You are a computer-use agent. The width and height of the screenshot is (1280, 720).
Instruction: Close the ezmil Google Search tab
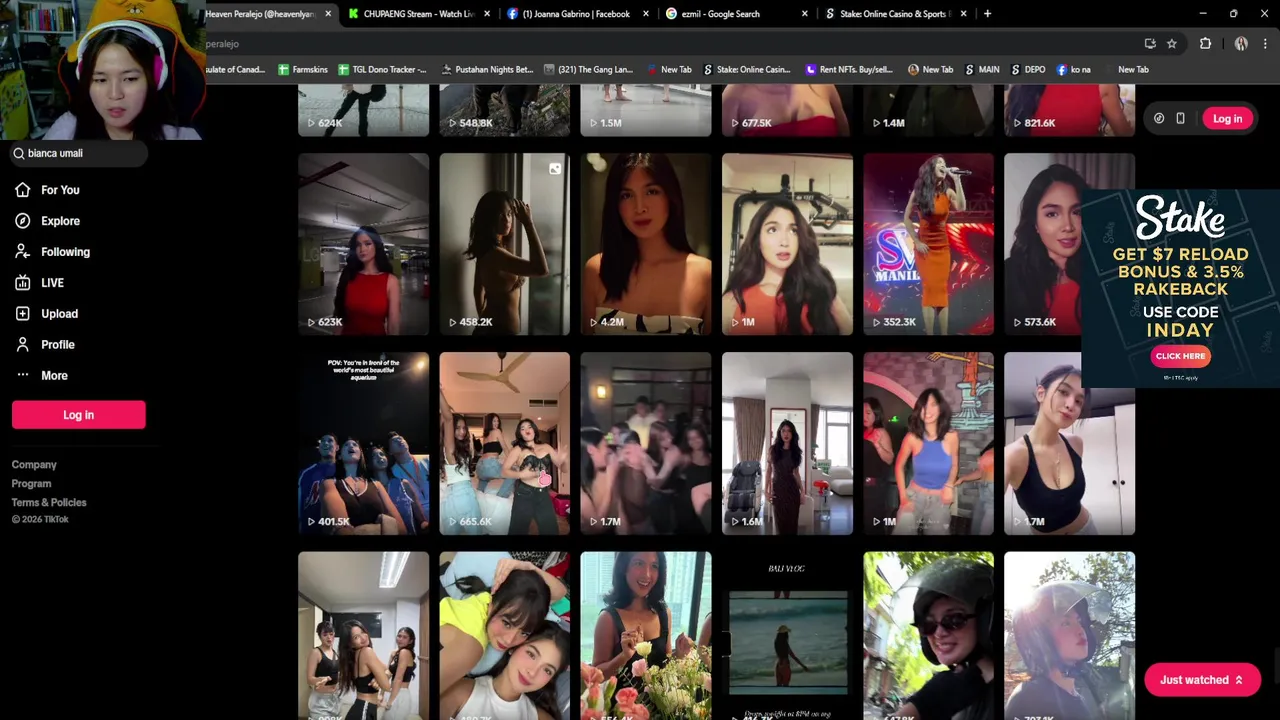tap(805, 14)
